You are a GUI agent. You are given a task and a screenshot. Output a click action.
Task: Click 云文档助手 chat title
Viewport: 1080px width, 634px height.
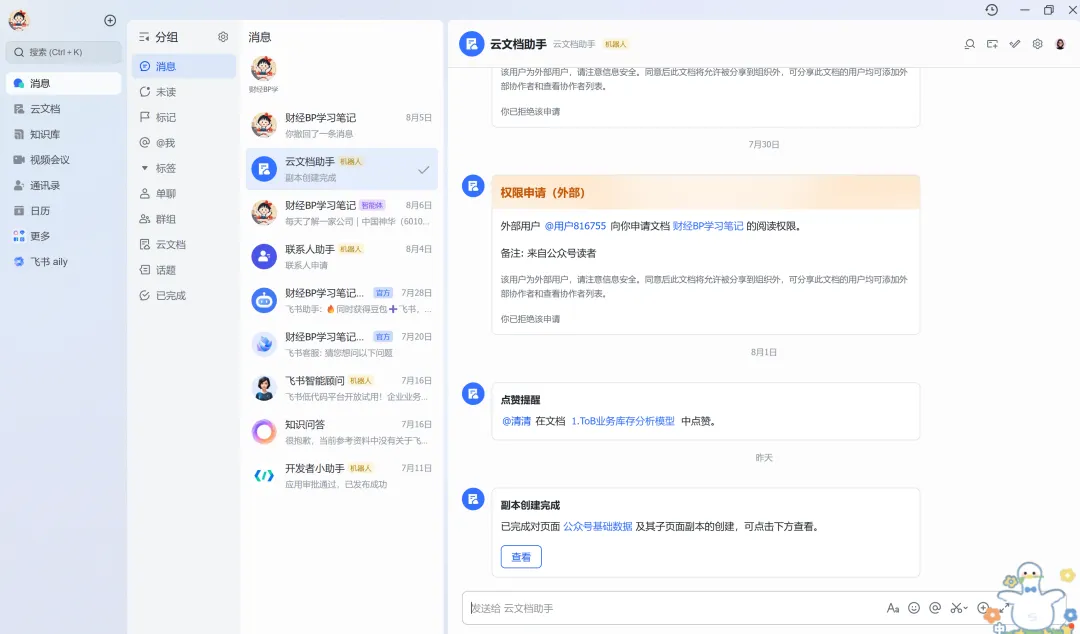coord(518,44)
